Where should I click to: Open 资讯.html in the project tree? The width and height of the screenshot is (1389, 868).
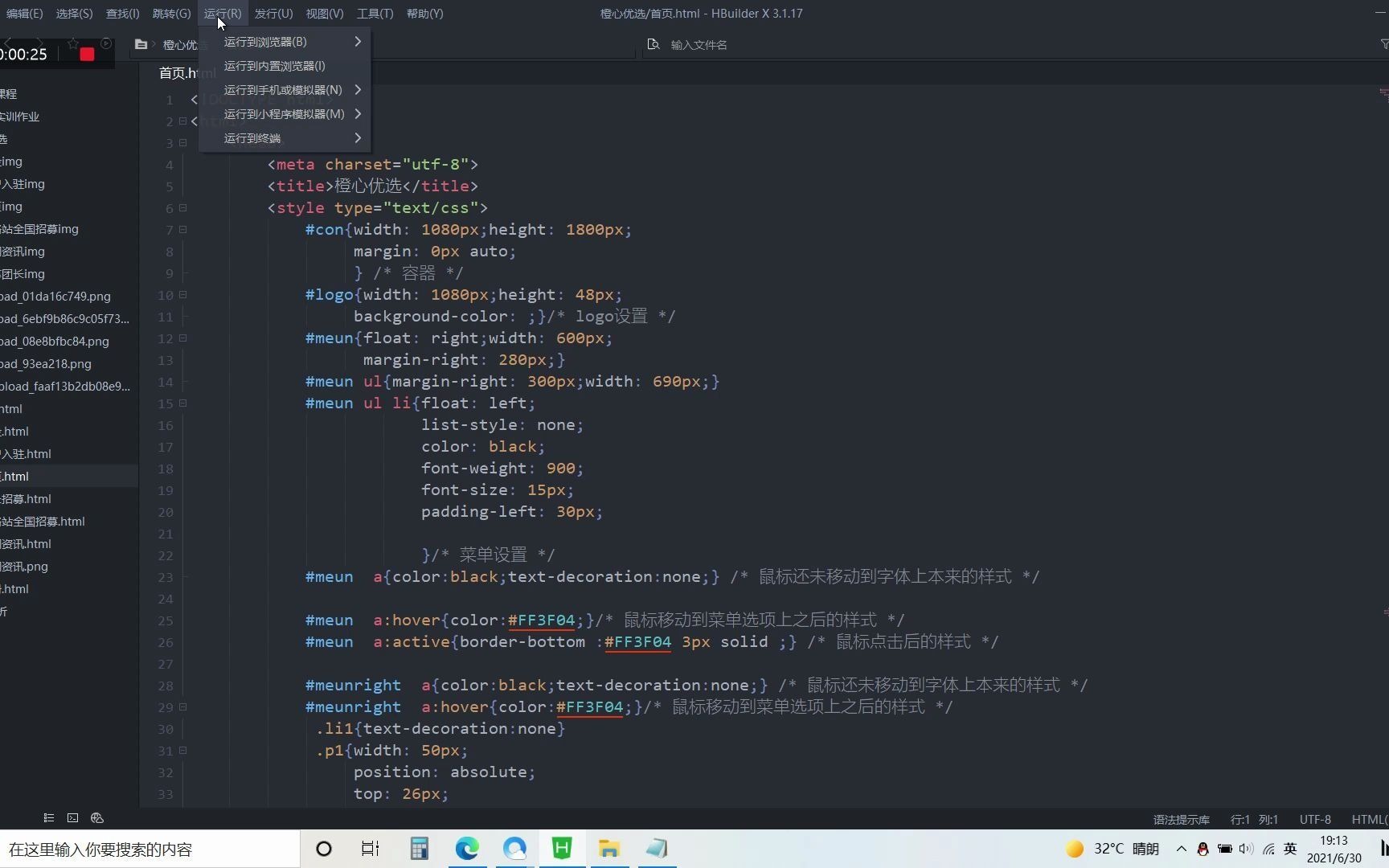coord(26,543)
